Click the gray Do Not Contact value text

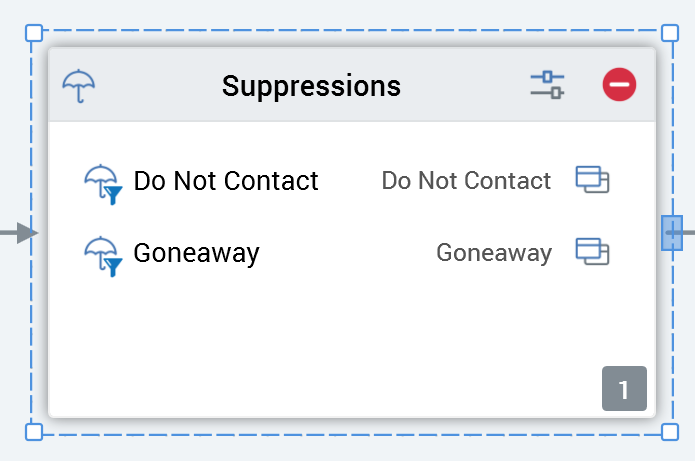(466, 181)
